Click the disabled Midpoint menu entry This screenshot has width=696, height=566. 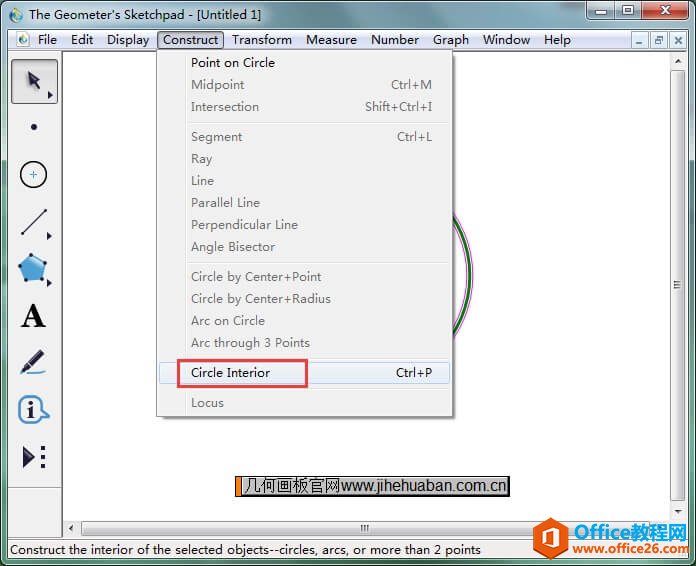(x=304, y=84)
